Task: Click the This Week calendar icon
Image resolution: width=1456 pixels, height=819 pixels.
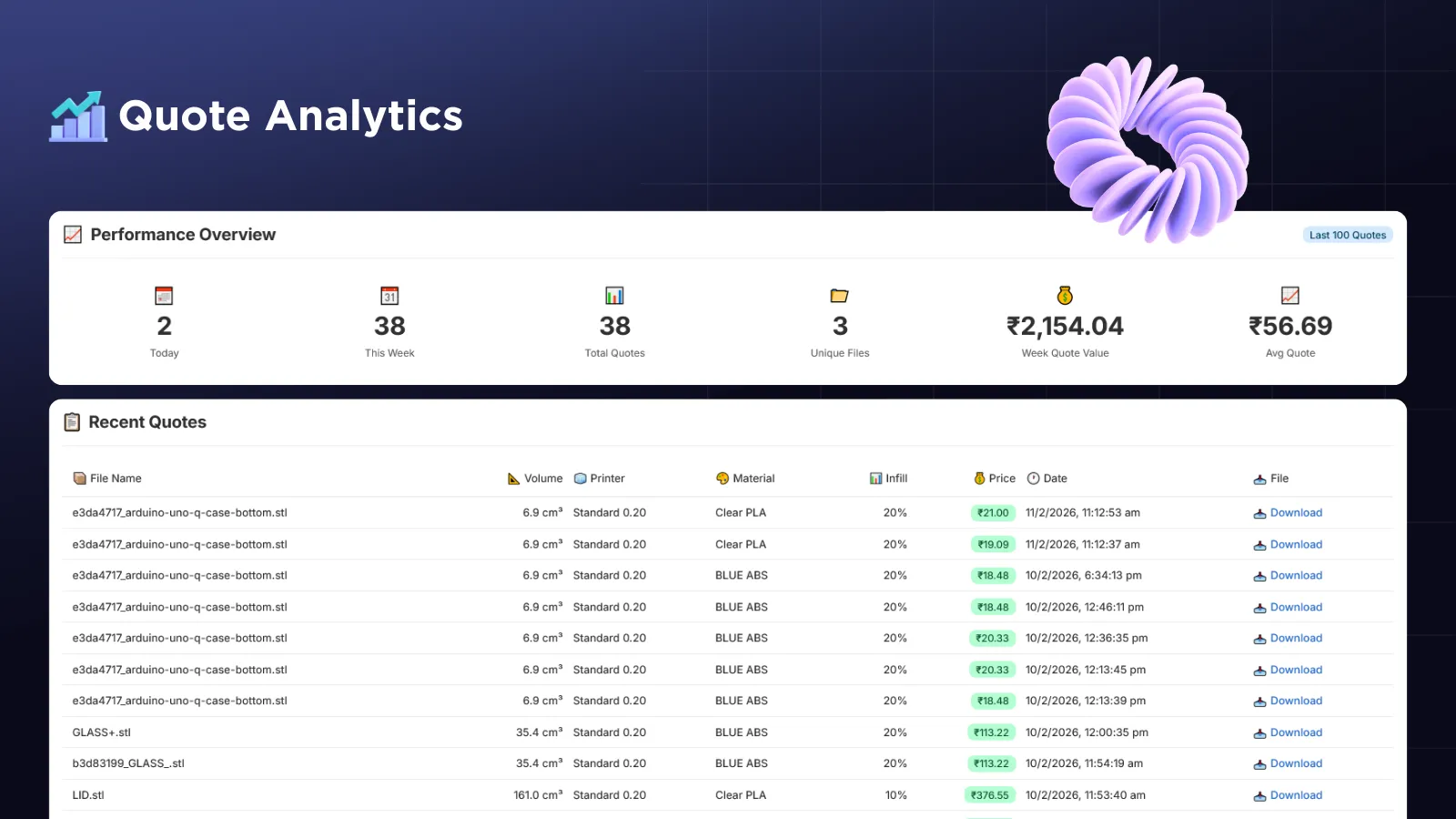Action: click(389, 295)
